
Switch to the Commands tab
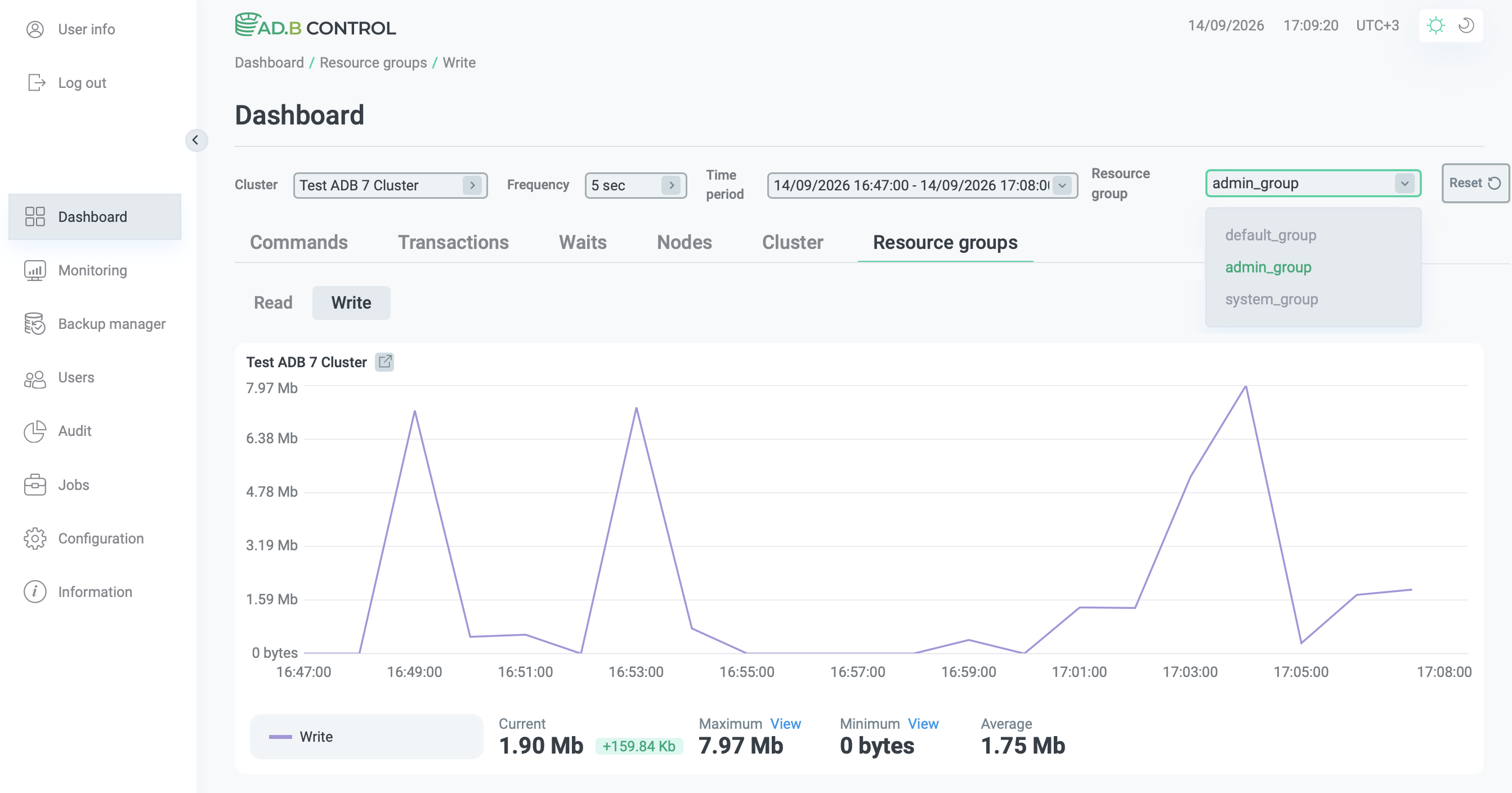(x=299, y=242)
